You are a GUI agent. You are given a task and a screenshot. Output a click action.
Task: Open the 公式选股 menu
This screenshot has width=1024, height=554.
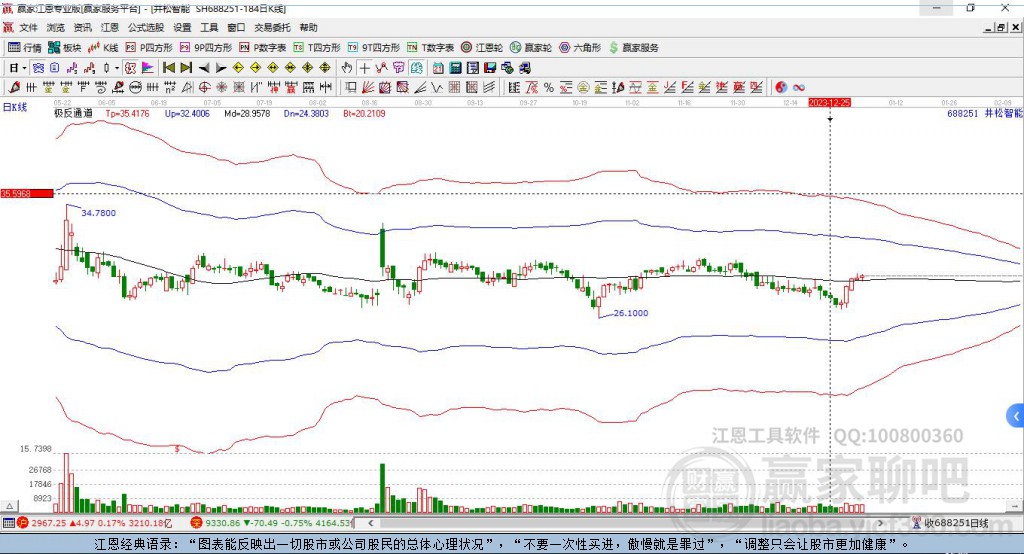(x=146, y=27)
